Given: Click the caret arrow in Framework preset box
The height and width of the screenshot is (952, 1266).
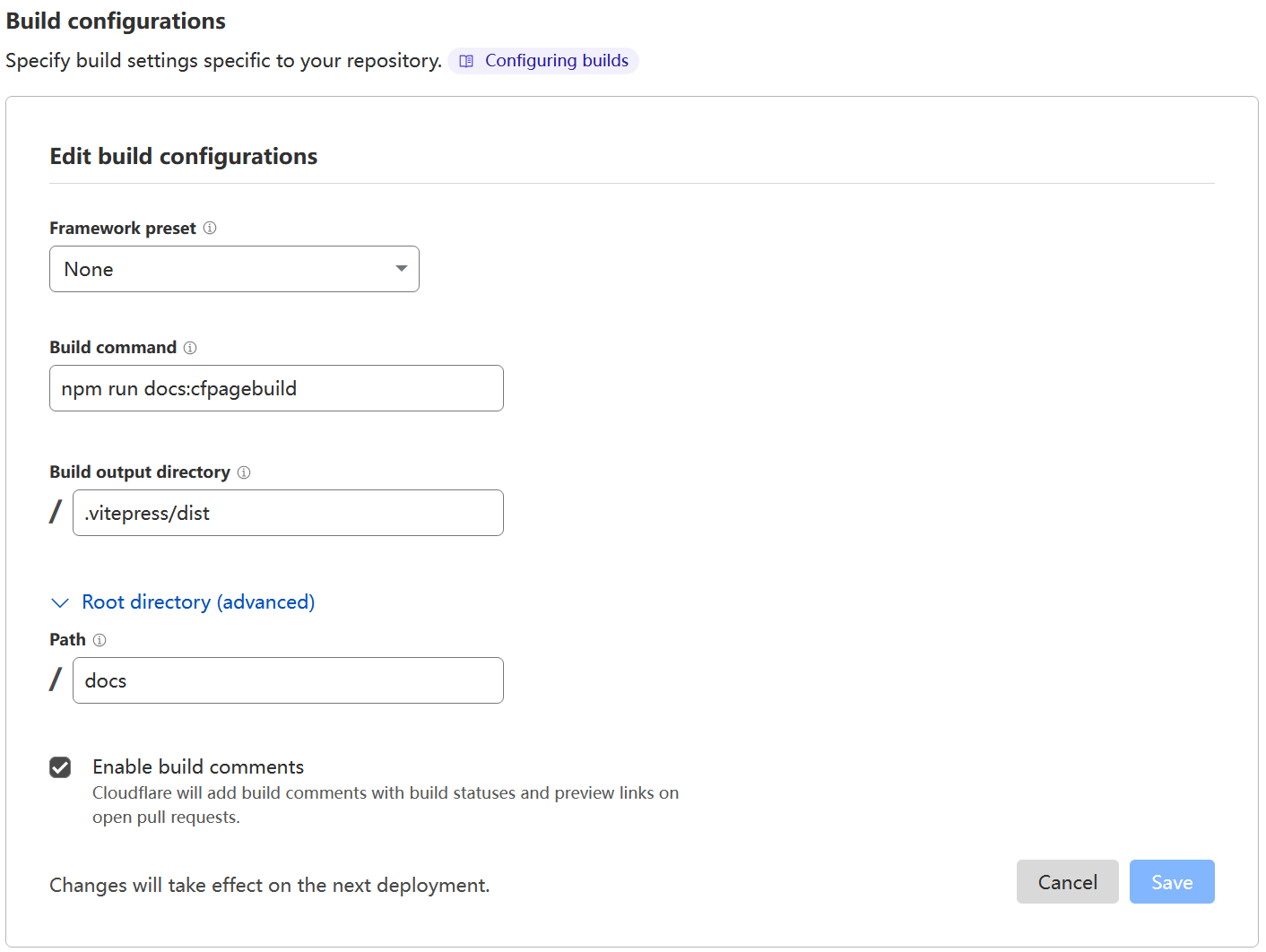Looking at the screenshot, I should (401, 269).
